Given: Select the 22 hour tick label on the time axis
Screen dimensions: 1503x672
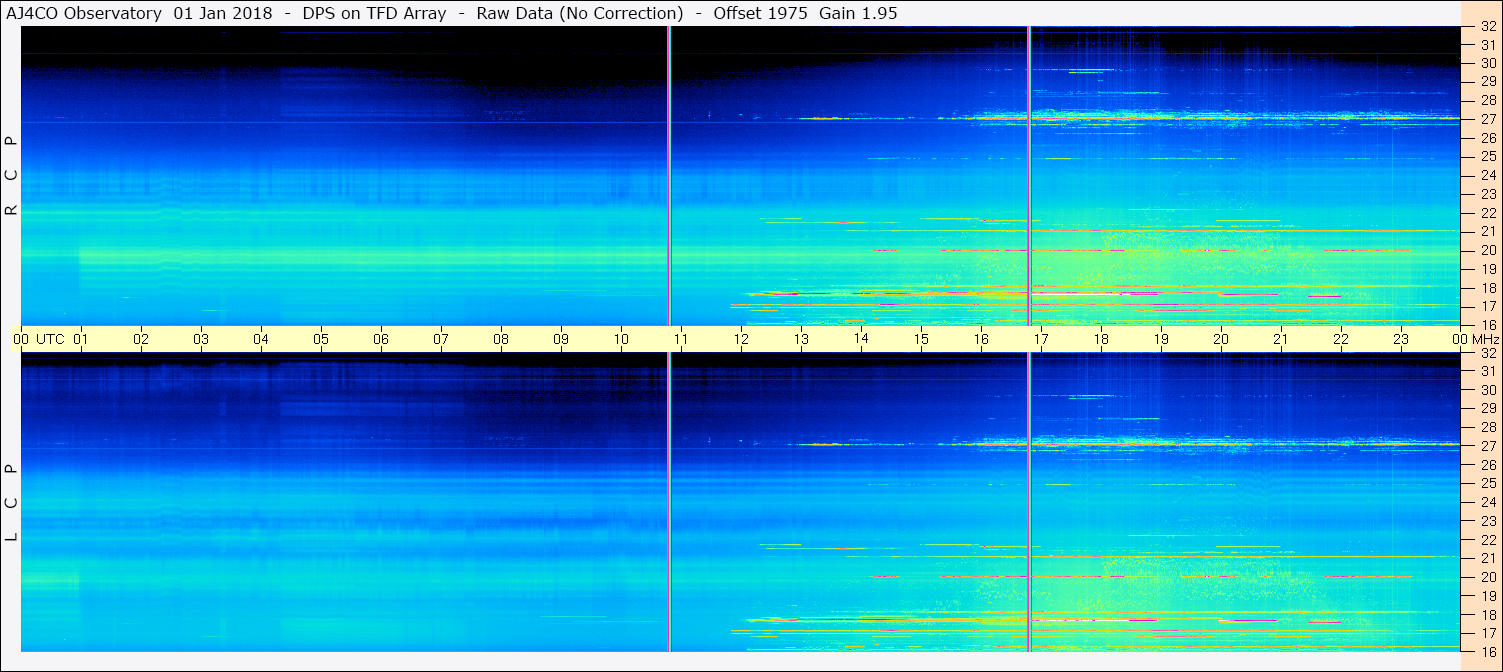Looking at the screenshot, I should point(1341,339).
